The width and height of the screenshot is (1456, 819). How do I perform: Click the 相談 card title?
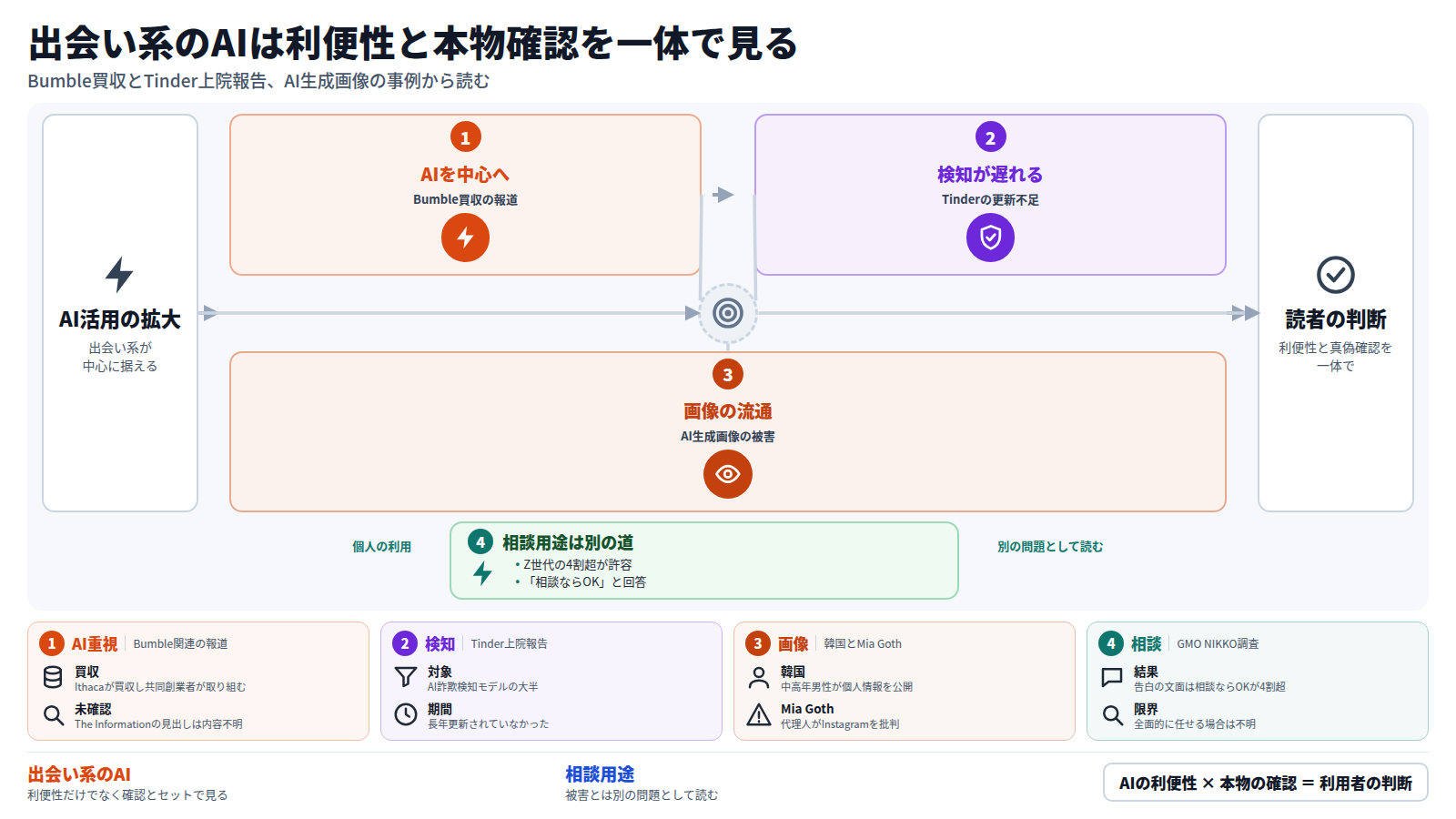click(1146, 643)
